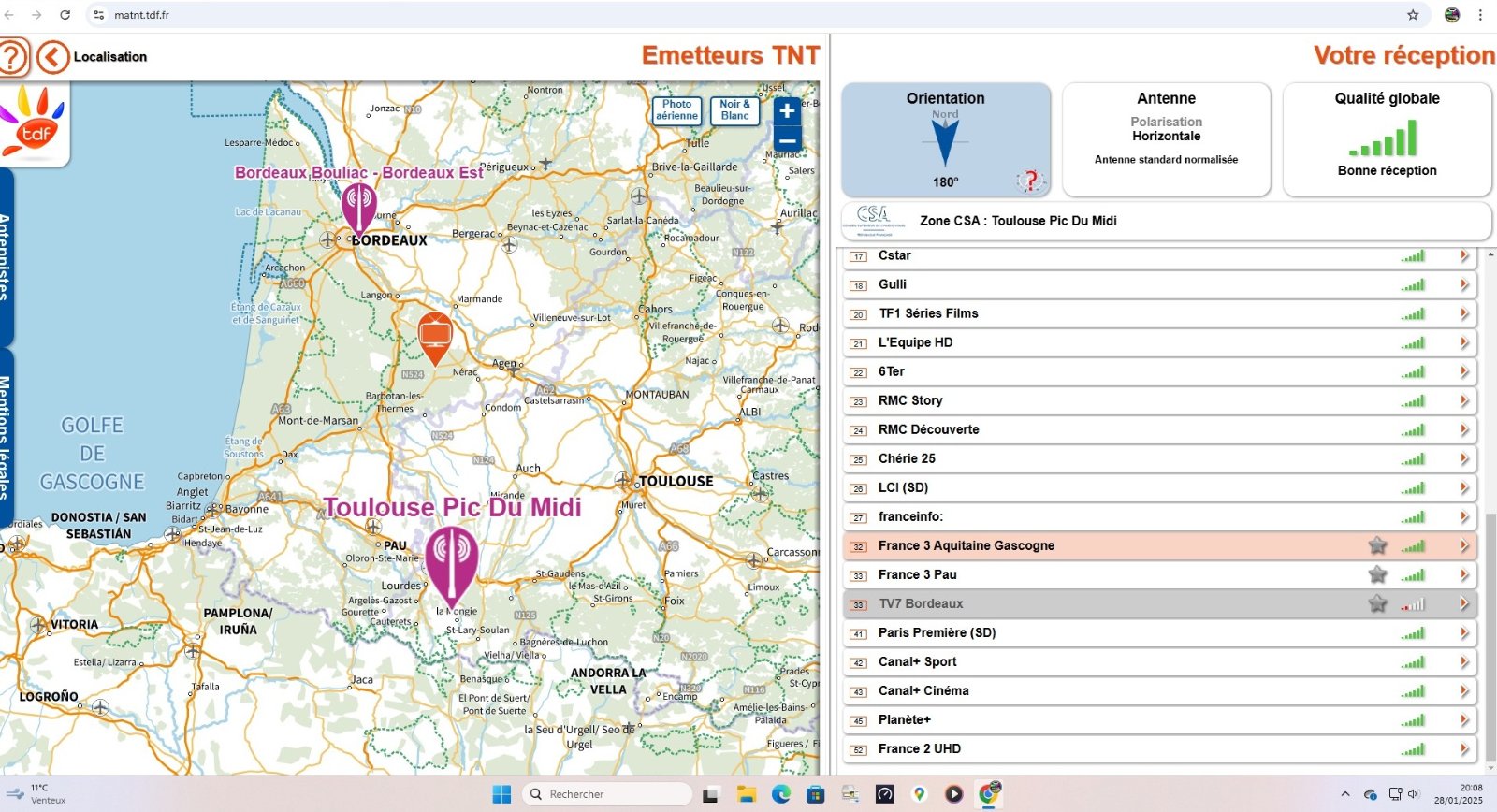Click the Windows taskbar Rechercher search box
Screen dimensions: 1497x812
[608, 794]
